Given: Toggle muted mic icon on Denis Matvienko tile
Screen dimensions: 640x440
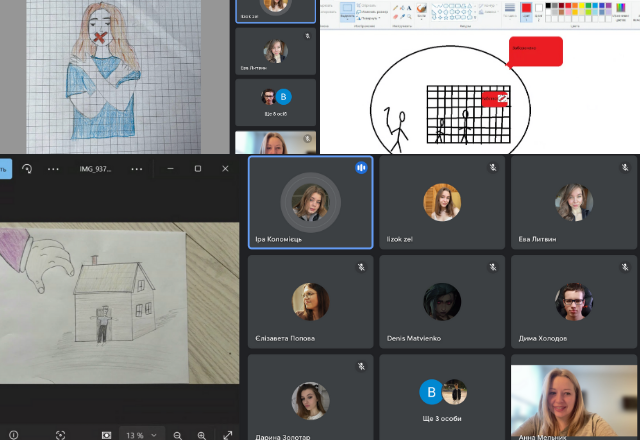Looking at the screenshot, I should tap(492, 268).
